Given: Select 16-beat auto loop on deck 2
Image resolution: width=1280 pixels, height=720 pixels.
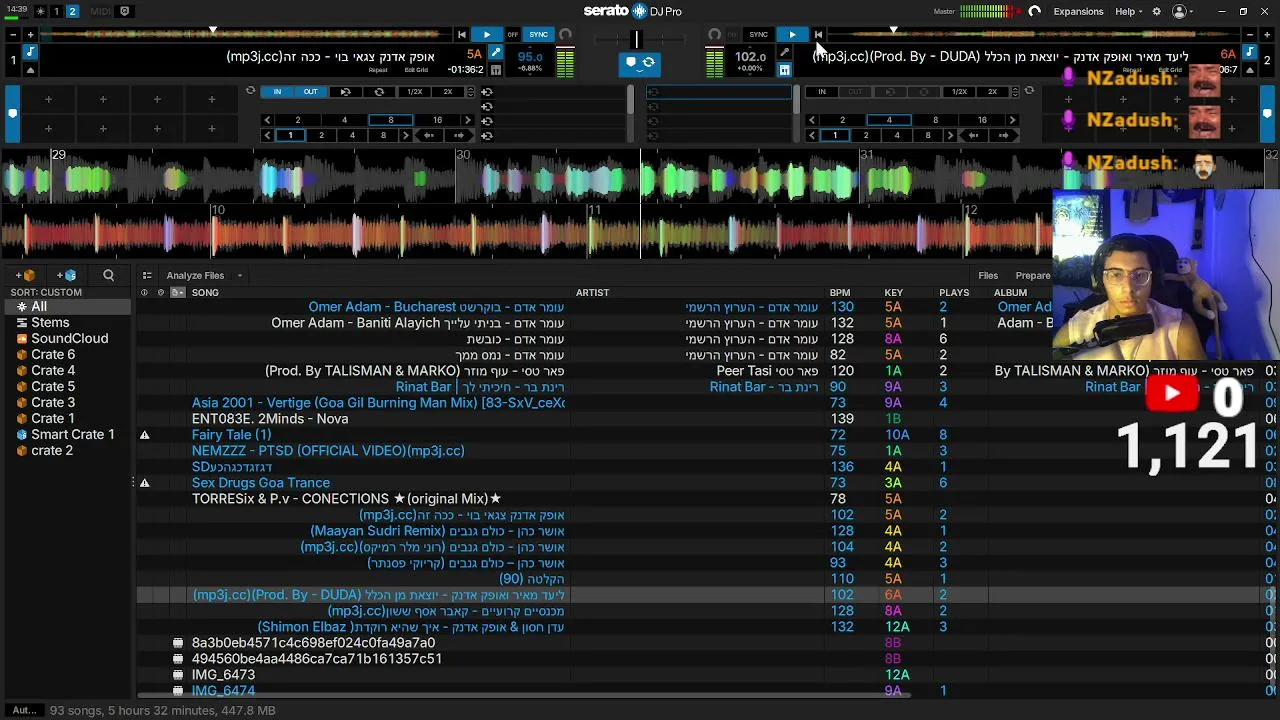Looking at the screenshot, I should coord(982,120).
